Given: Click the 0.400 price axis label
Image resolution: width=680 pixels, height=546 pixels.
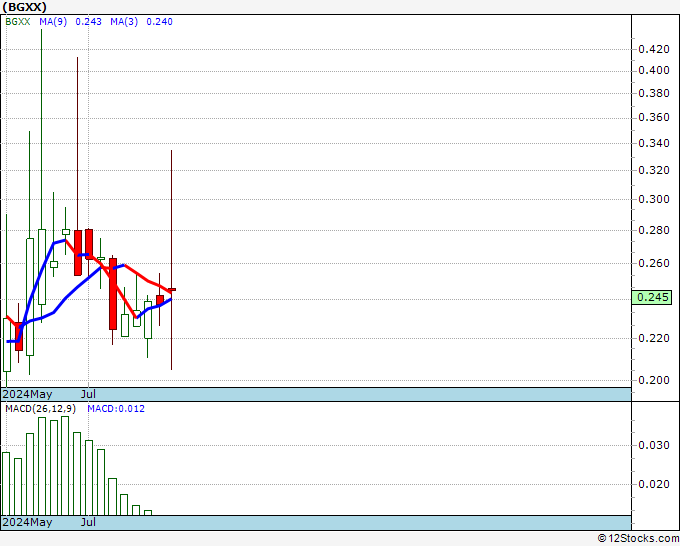Looking at the screenshot, I should click(x=654, y=70).
